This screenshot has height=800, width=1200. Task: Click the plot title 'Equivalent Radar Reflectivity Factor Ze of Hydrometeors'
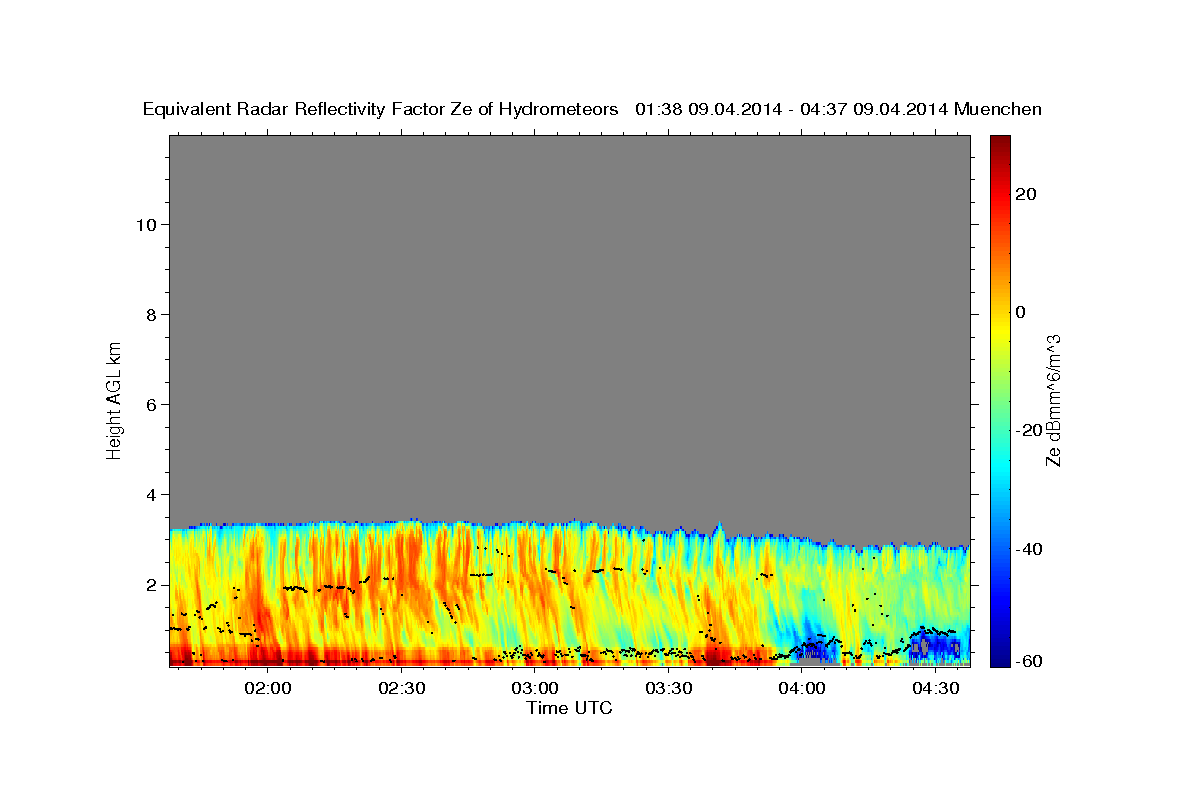(x=380, y=110)
